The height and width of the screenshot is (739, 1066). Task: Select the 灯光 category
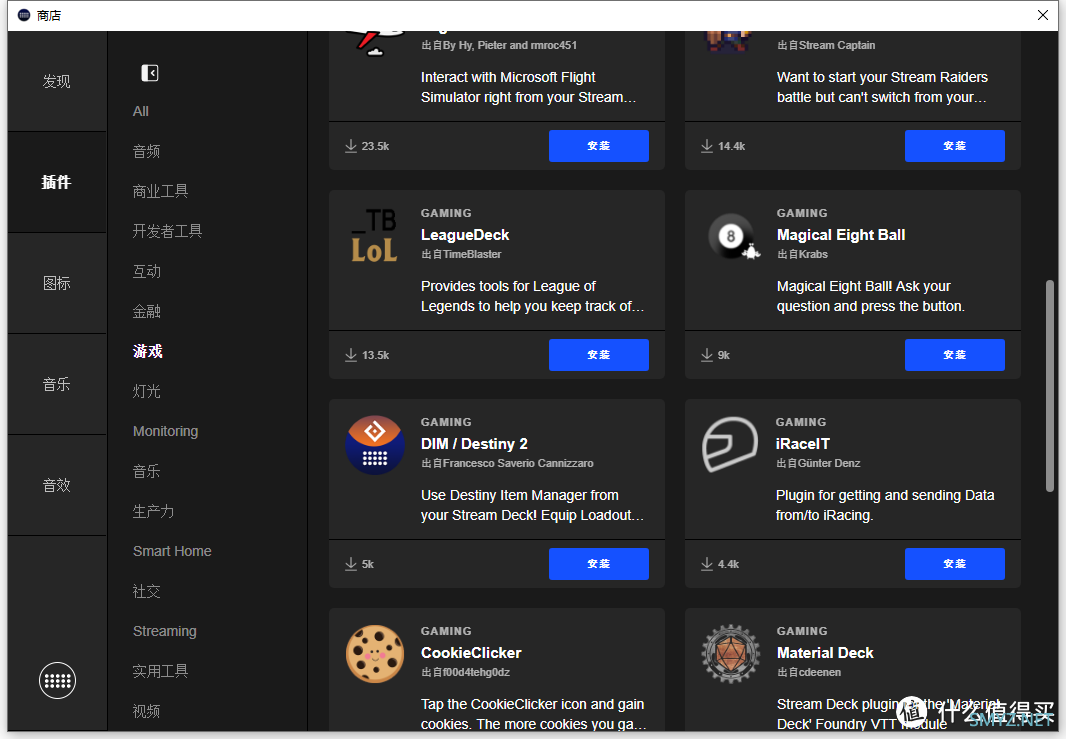coord(146,392)
